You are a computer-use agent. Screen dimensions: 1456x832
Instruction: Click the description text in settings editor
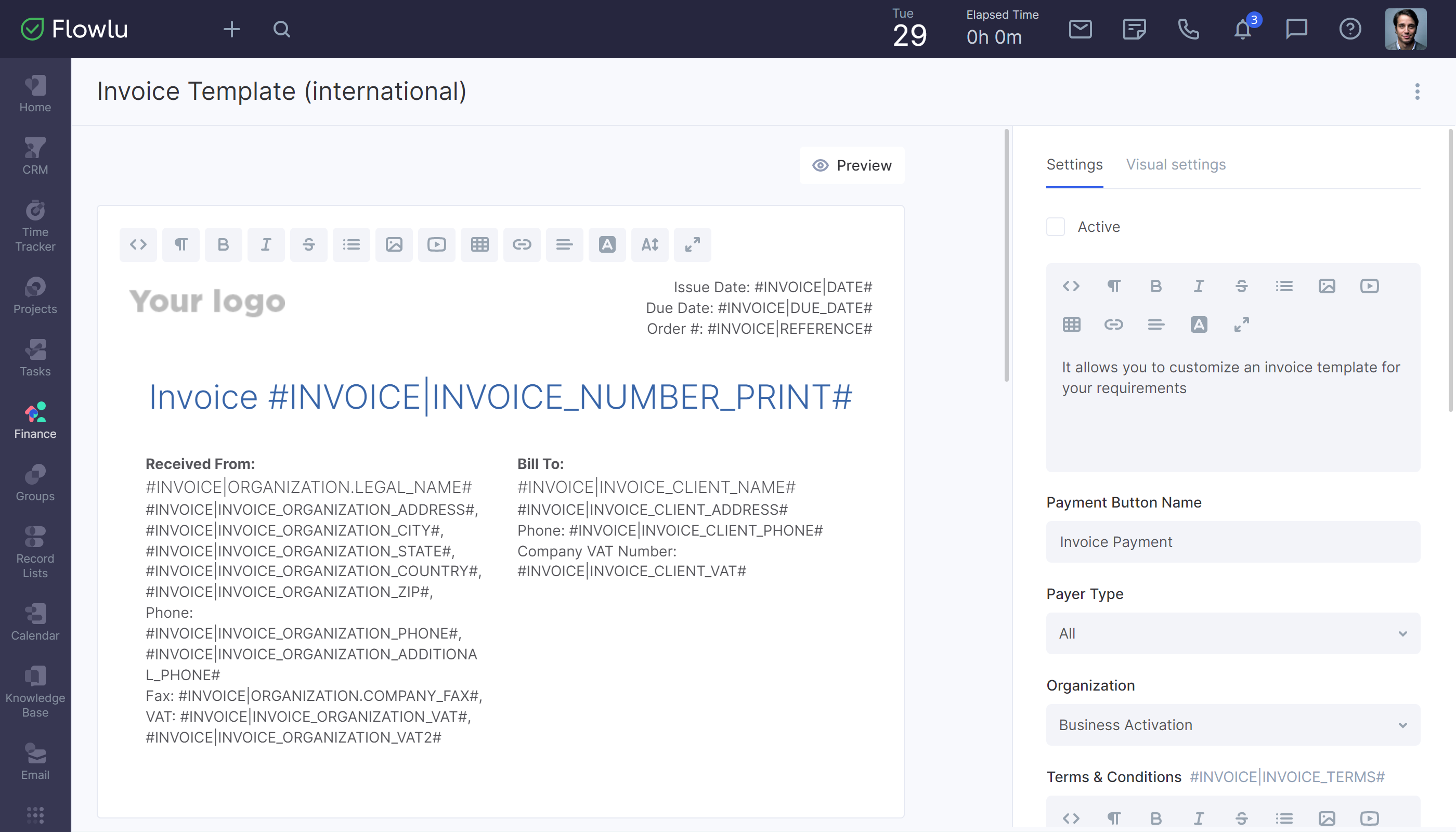pyautogui.click(x=1231, y=378)
